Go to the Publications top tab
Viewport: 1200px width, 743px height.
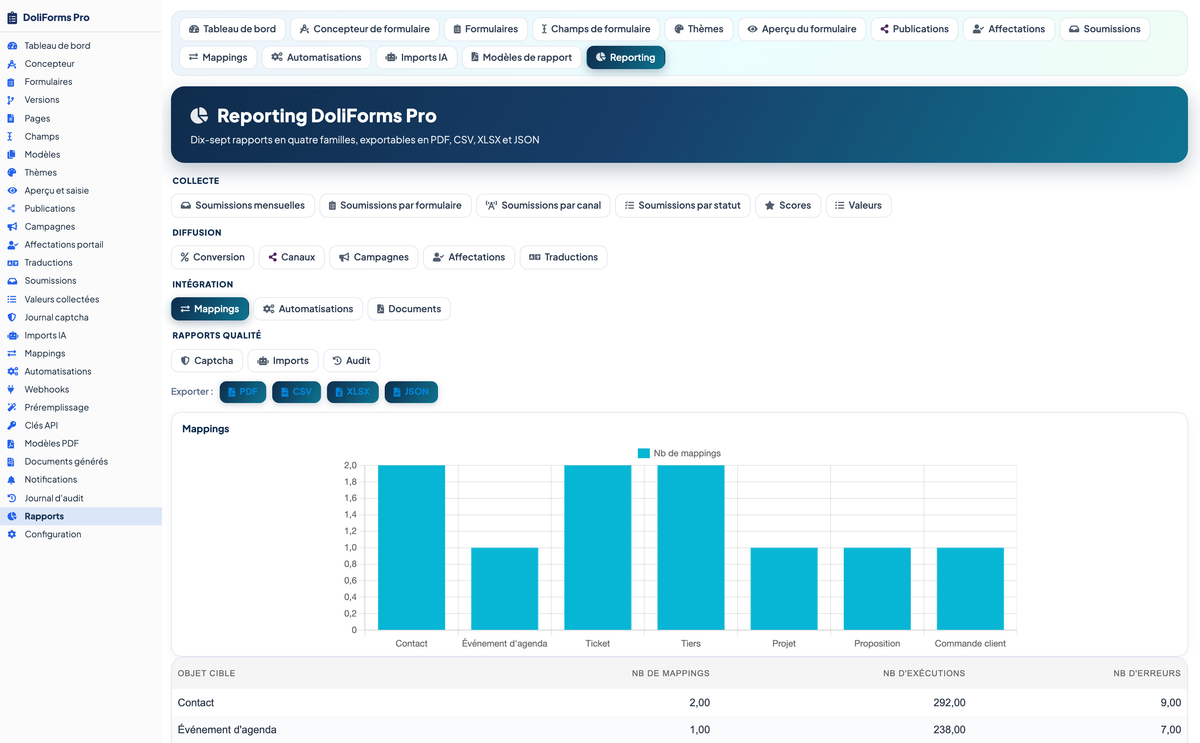915,29
